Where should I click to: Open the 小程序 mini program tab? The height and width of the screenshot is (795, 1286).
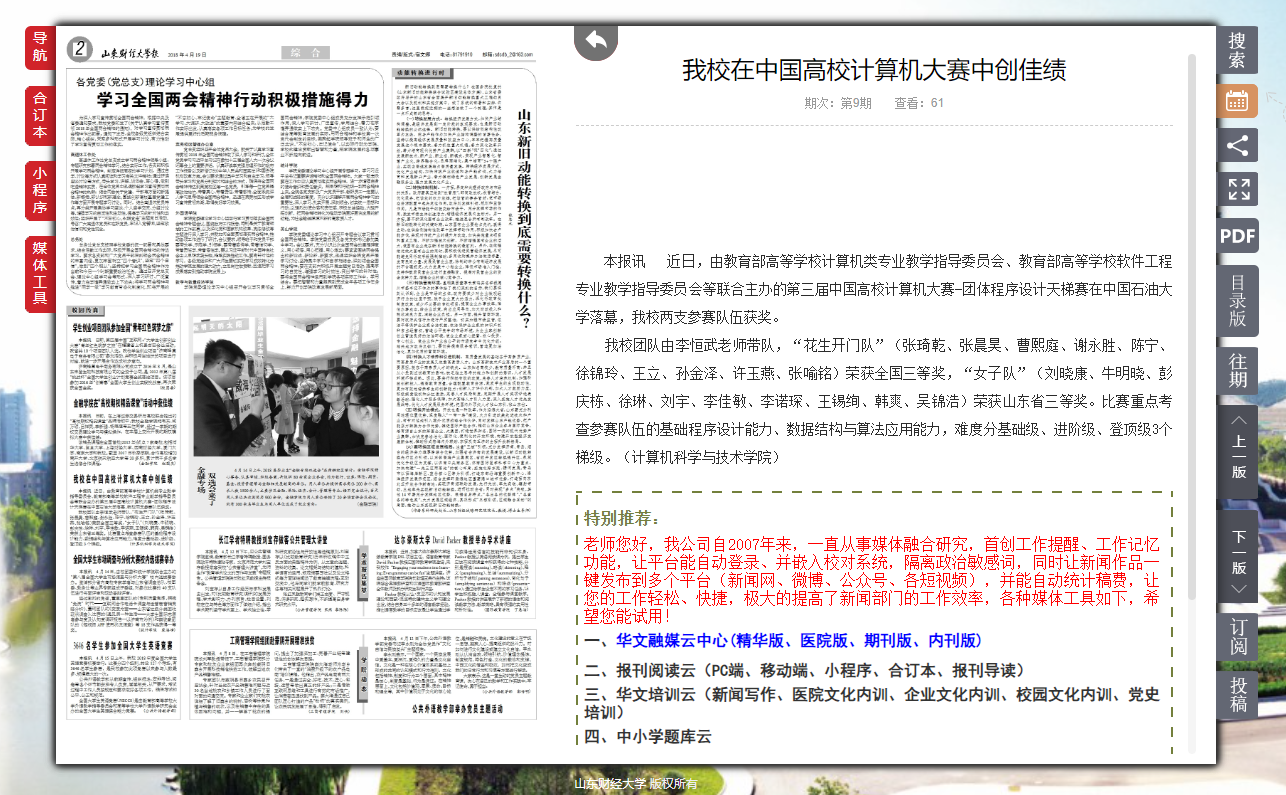pos(40,190)
